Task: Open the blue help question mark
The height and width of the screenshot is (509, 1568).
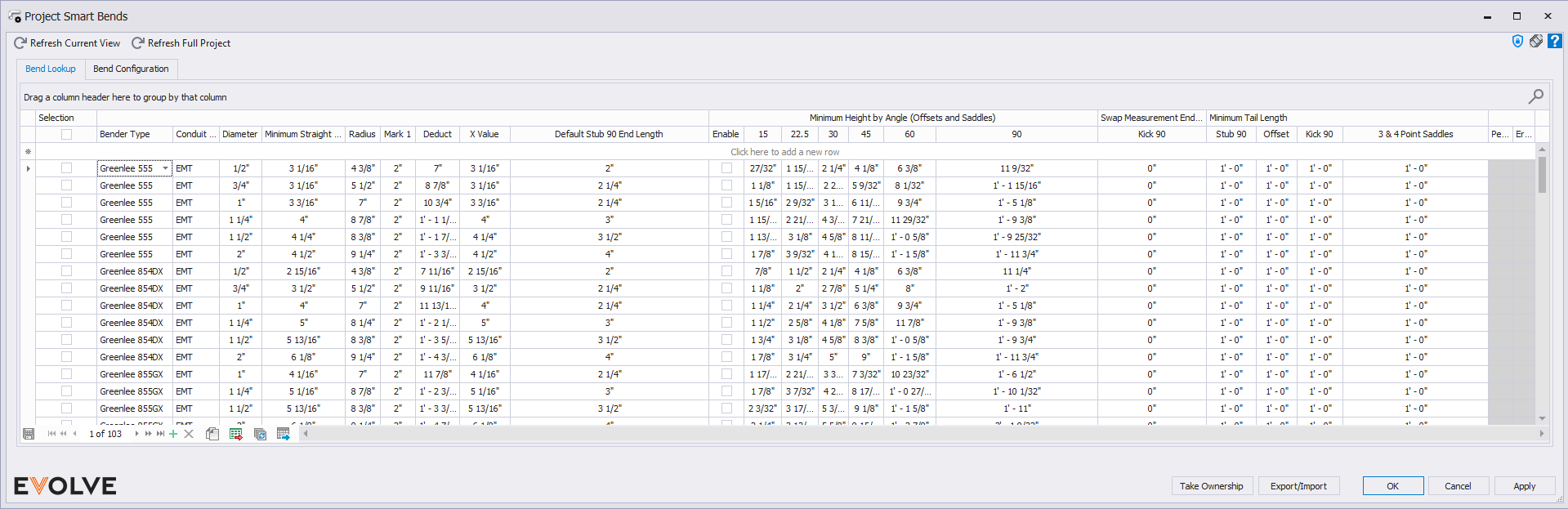Action: [x=1555, y=41]
